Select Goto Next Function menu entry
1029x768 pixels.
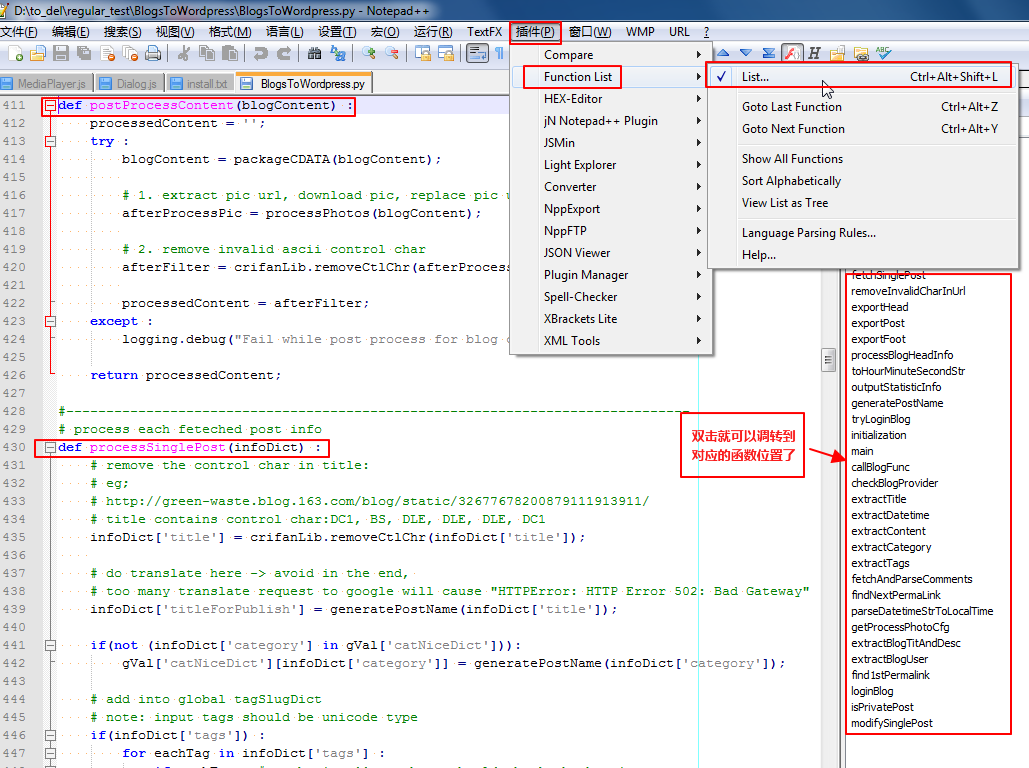click(793, 129)
